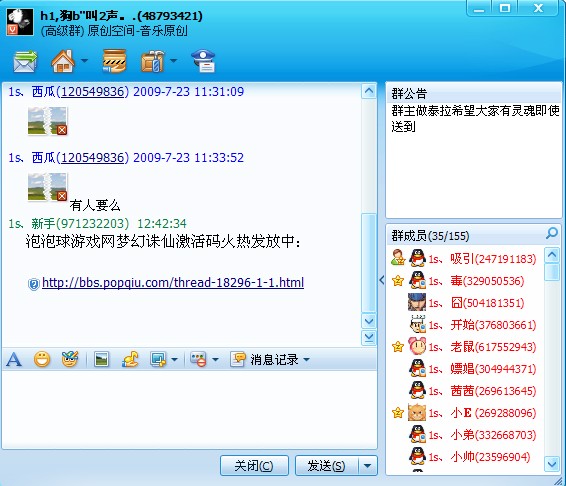This screenshot has width=566, height=486.
Task: Click the 发送(S) button
Action: [327, 465]
